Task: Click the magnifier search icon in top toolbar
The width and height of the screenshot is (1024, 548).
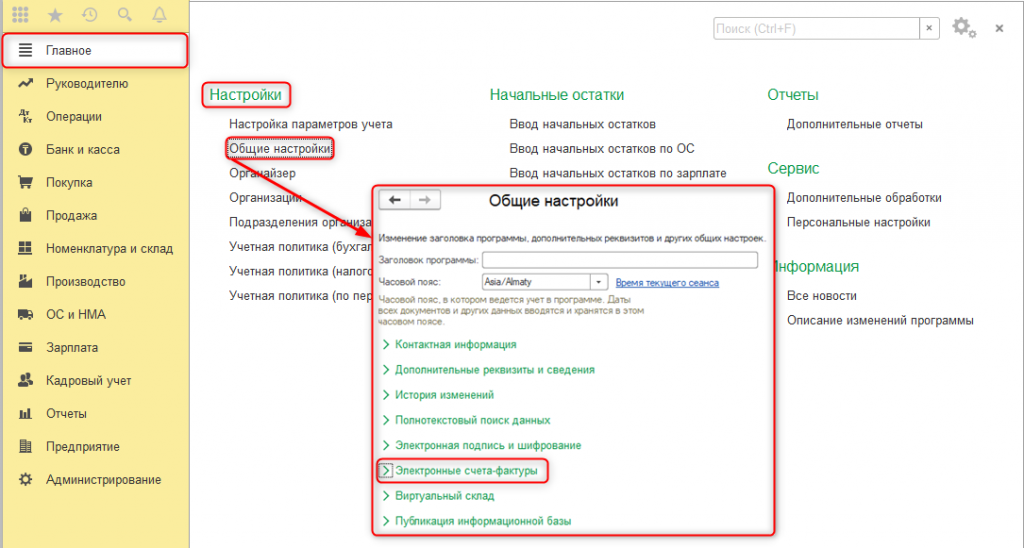Action: point(124,15)
